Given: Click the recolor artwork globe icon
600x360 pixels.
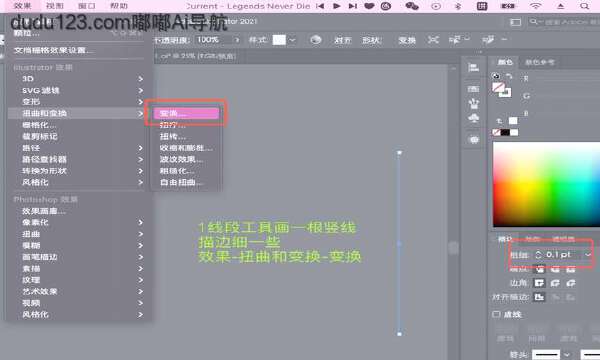Looking at the screenshot, I should 315,40.
